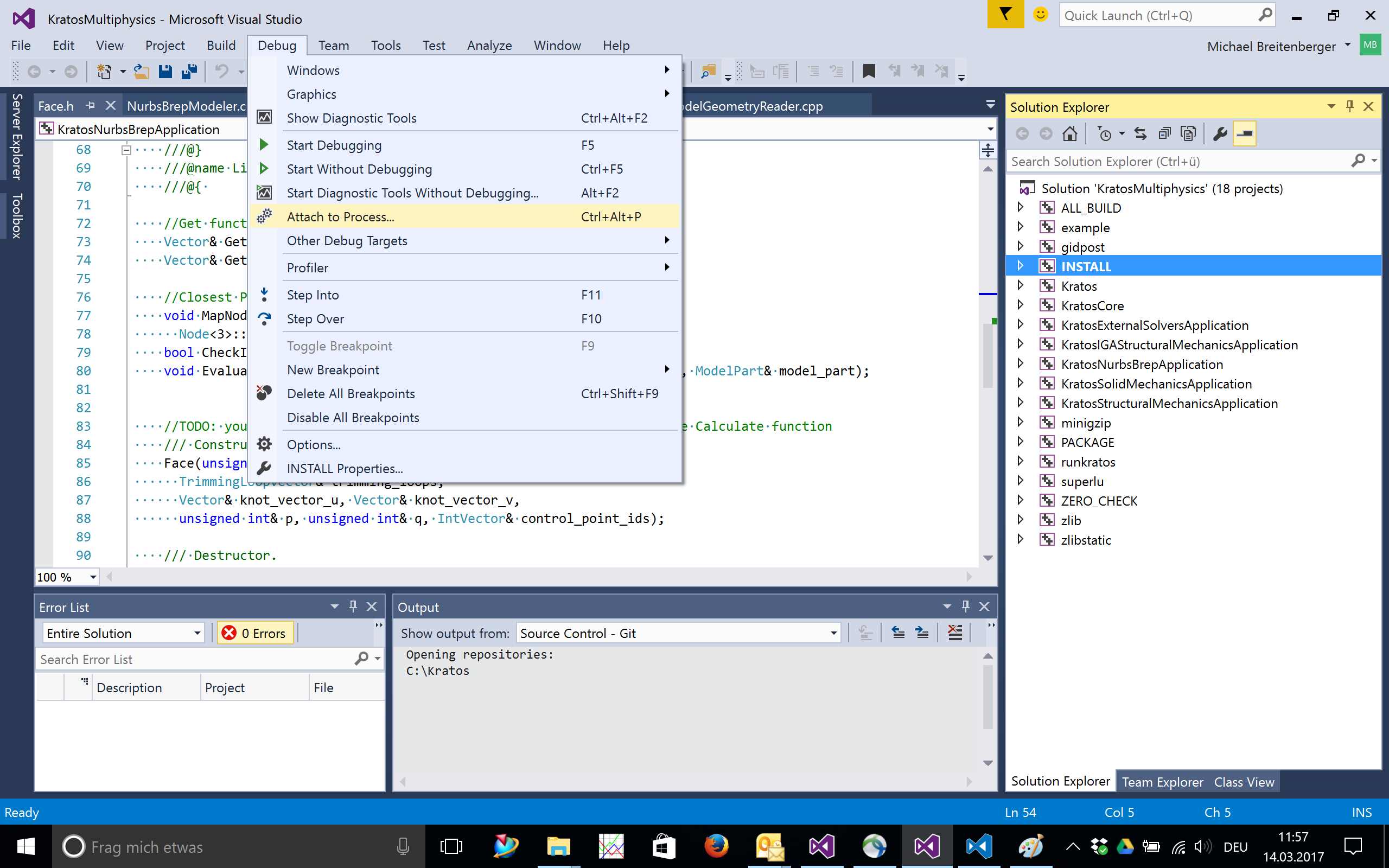Select Attach to Process menu entry

click(x=340, y=217)
